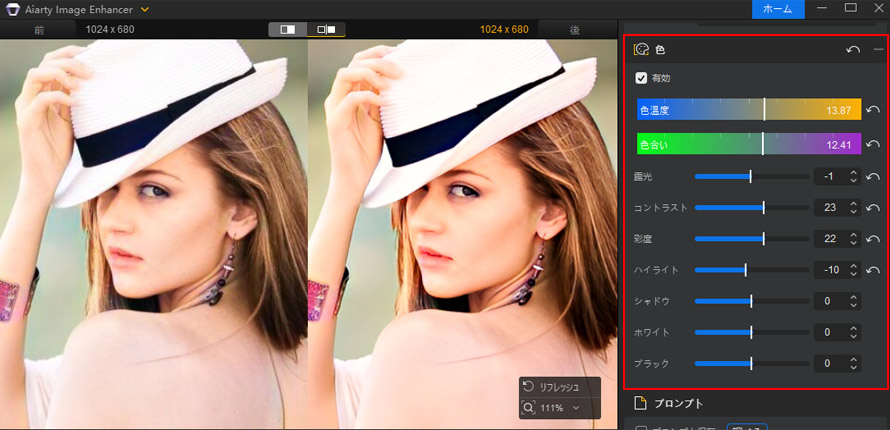Image resolution: width=890 pixels, height=430 pixels.
Task: Increase 露光 with the up stepper arrow
Action: coord(854,173)
